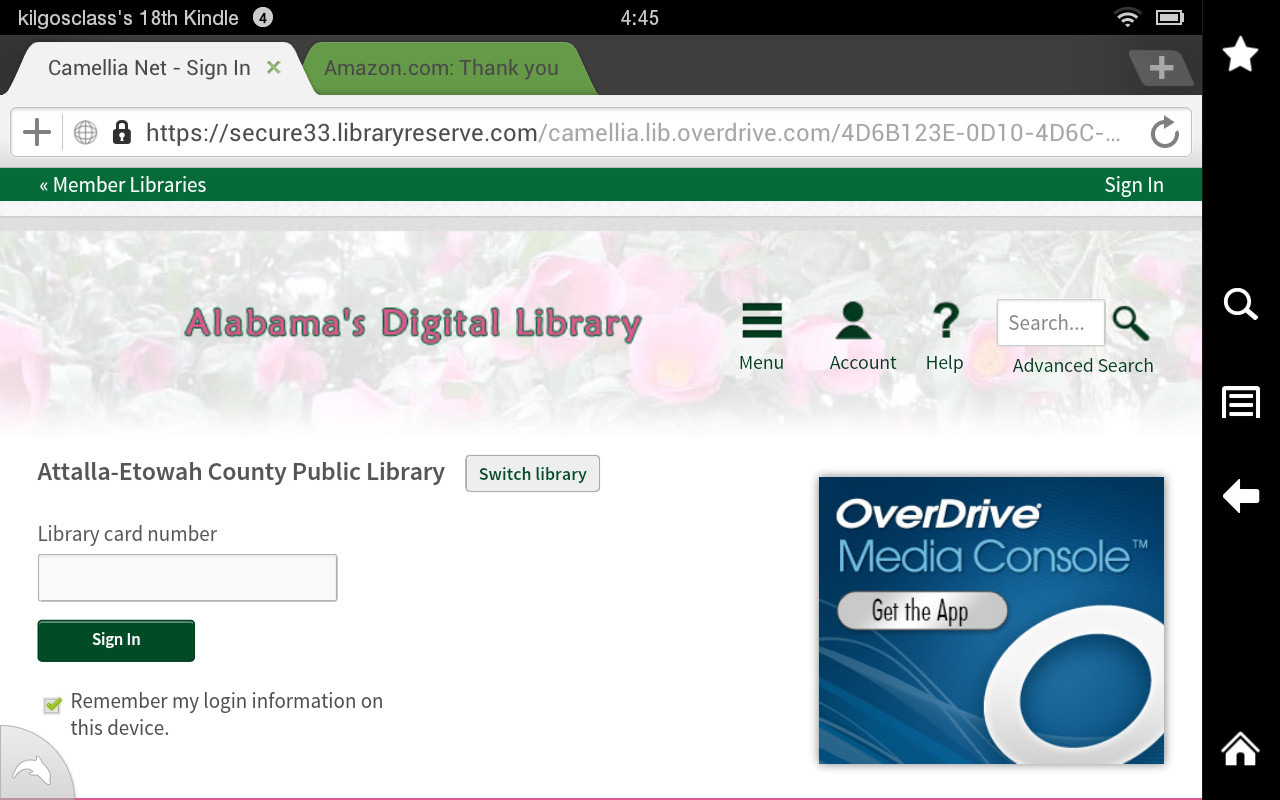Screen dimensions: 1280x800
Task: Open bookmarks via the star icon in sidebar
Action: pyautogui.click(x=1240, y=54)
